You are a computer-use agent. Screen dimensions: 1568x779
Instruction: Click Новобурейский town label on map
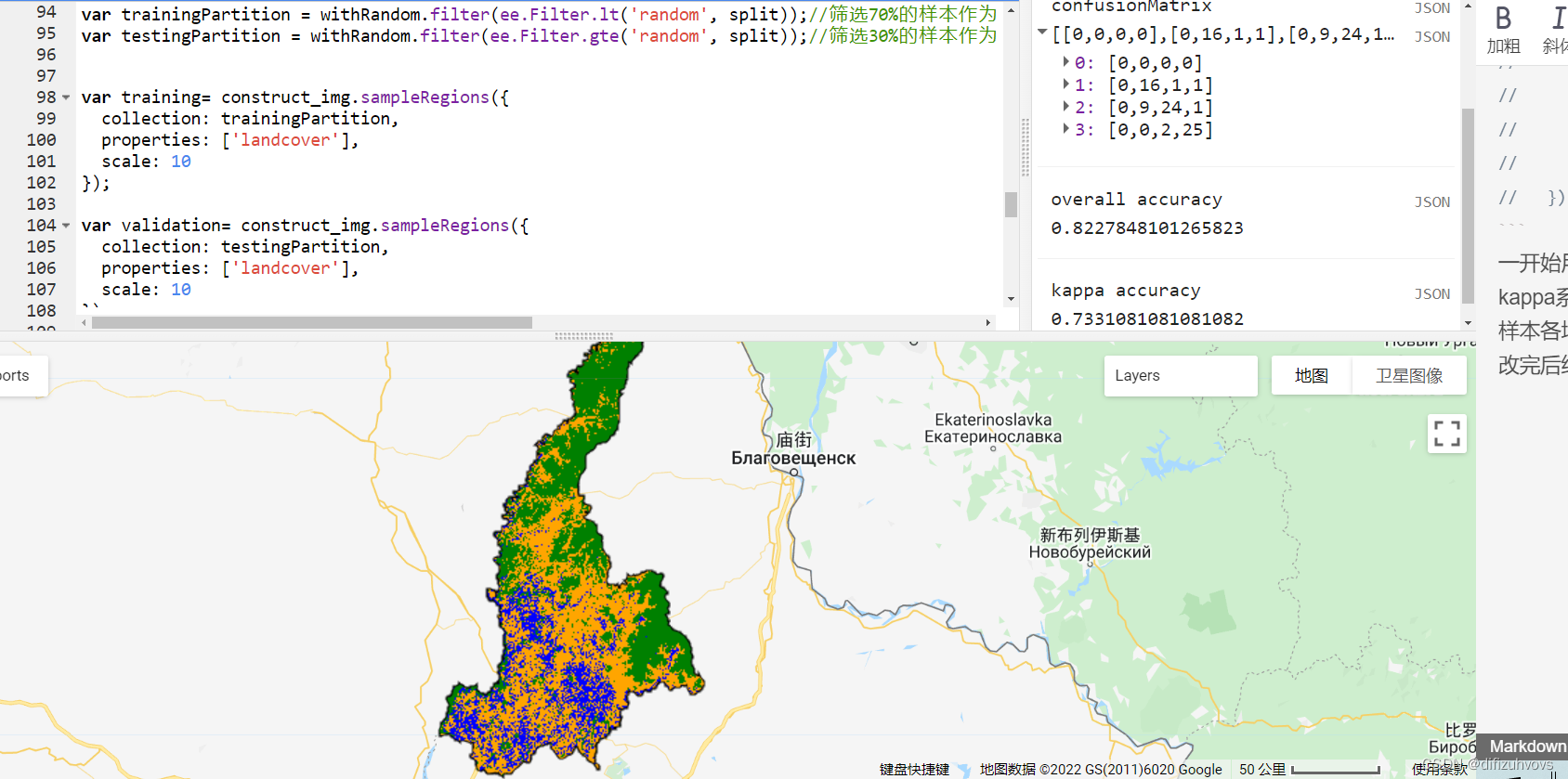1090,552
